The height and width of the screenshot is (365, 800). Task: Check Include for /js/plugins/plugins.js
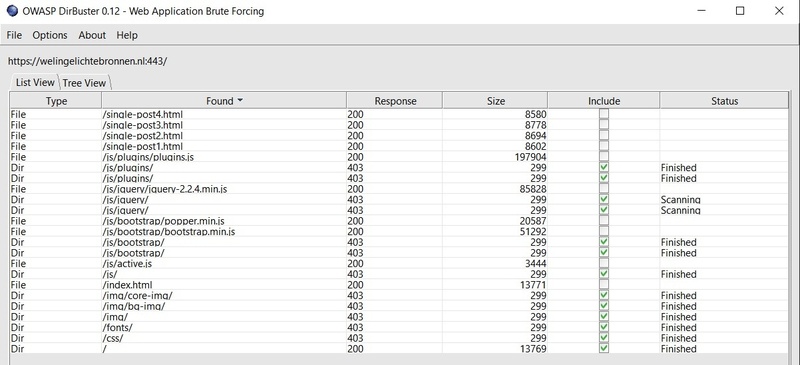coord(604,157)
